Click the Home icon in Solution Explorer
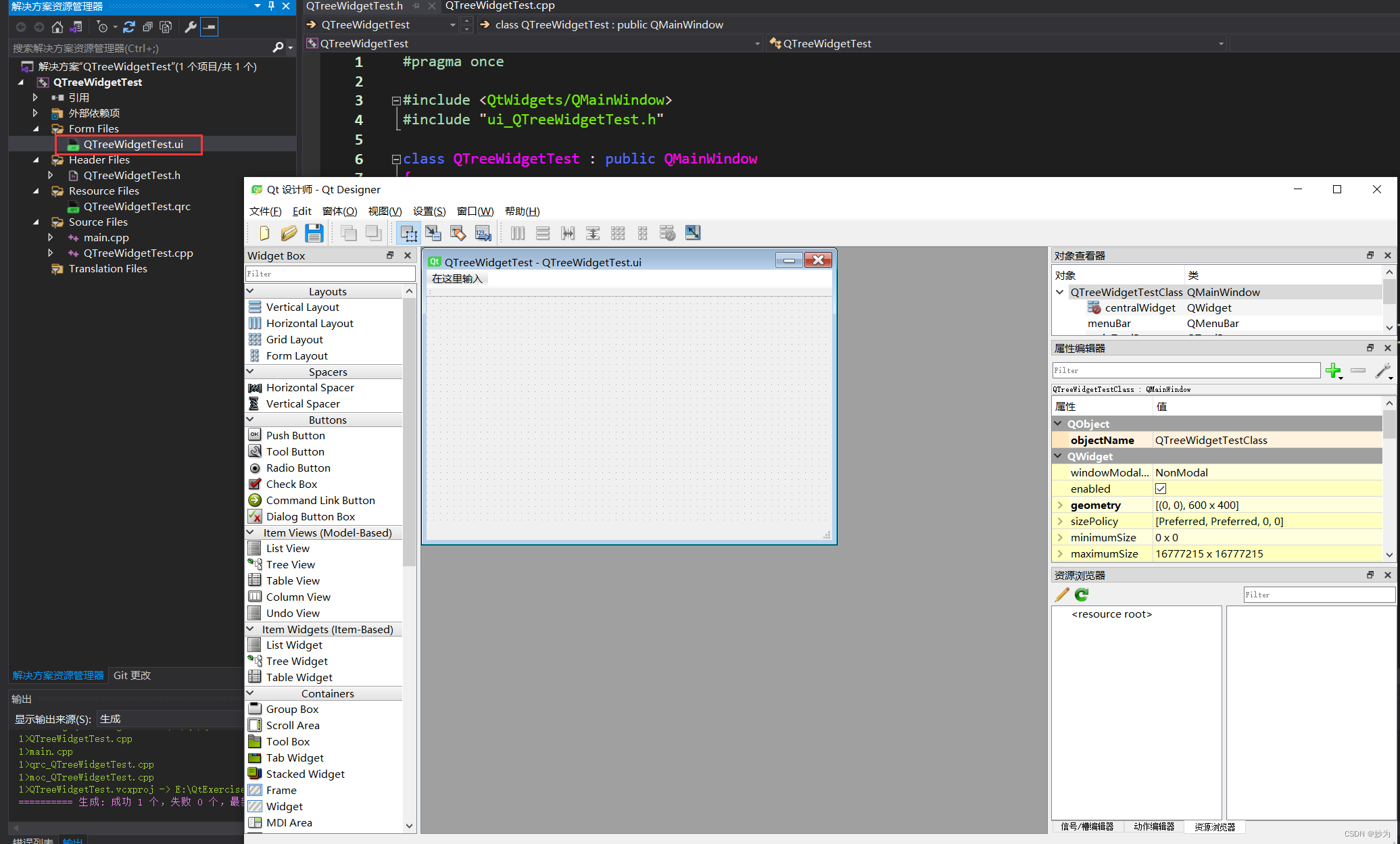Viewport: 1400px width, 844px height. tap(57, 27)
